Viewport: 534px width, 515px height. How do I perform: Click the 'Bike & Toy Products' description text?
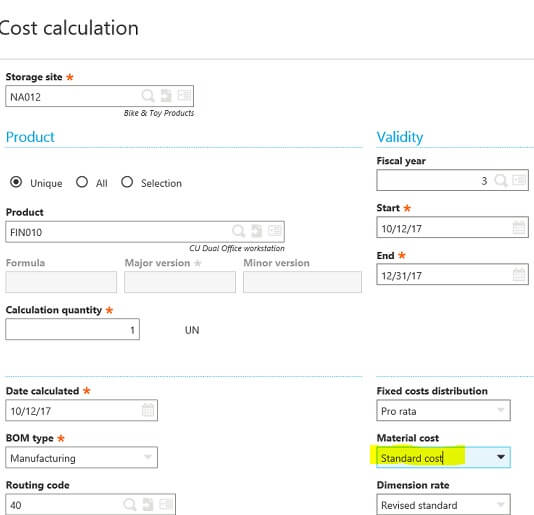159,113
